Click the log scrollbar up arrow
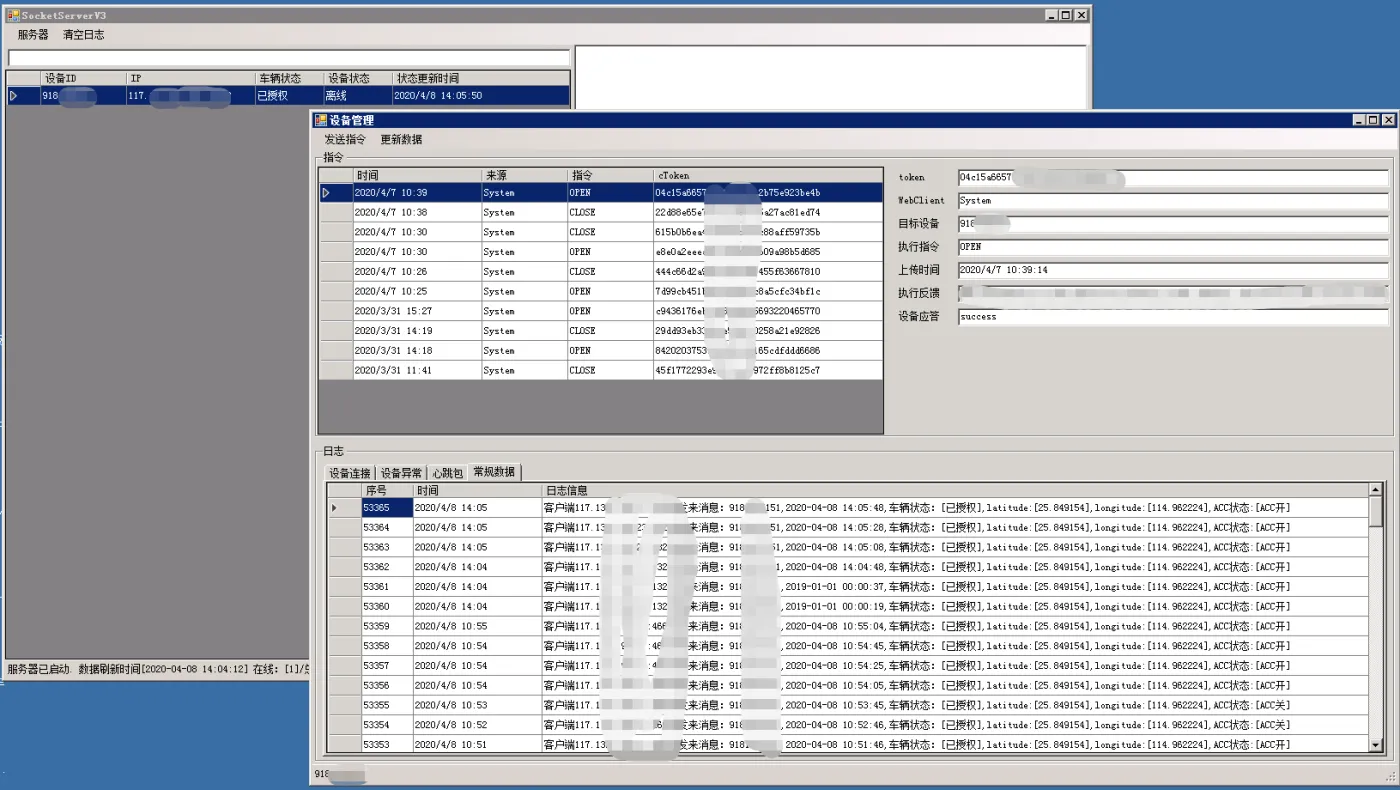Screen dimensions: 1400x790 pos(1376,490)
